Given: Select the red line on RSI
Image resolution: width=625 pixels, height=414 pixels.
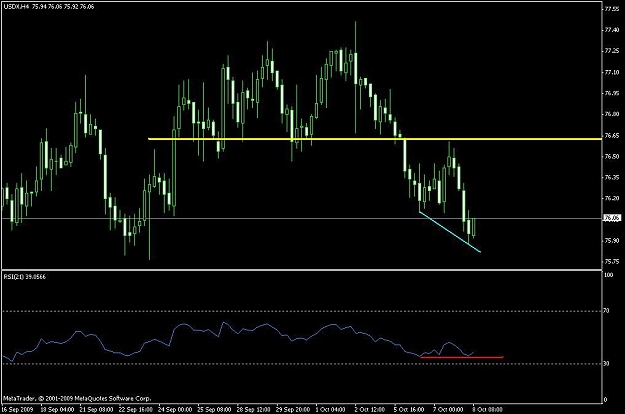Looking at the screenshot, I should click(462, 357).
